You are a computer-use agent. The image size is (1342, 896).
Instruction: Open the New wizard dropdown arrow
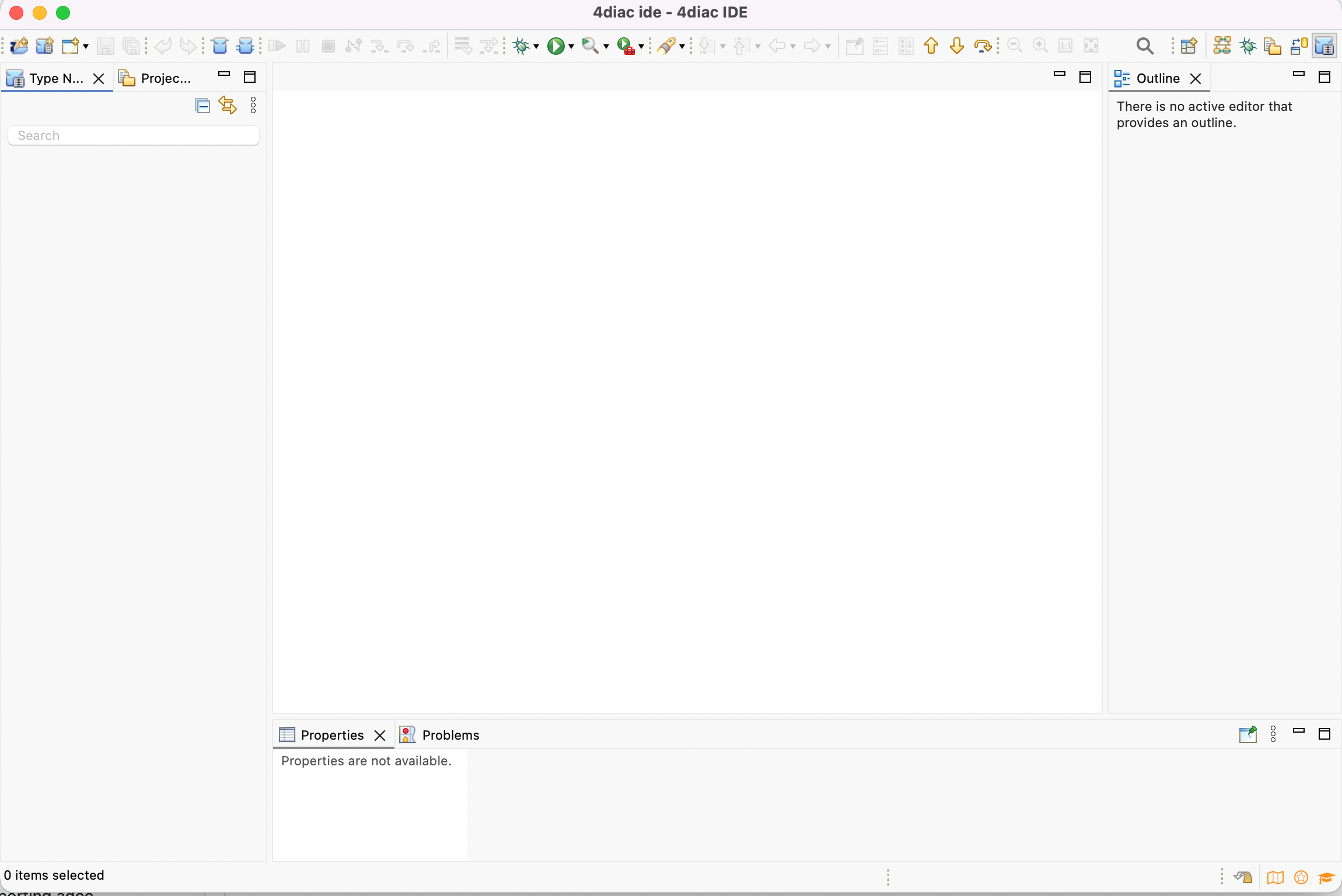(86, 46)
